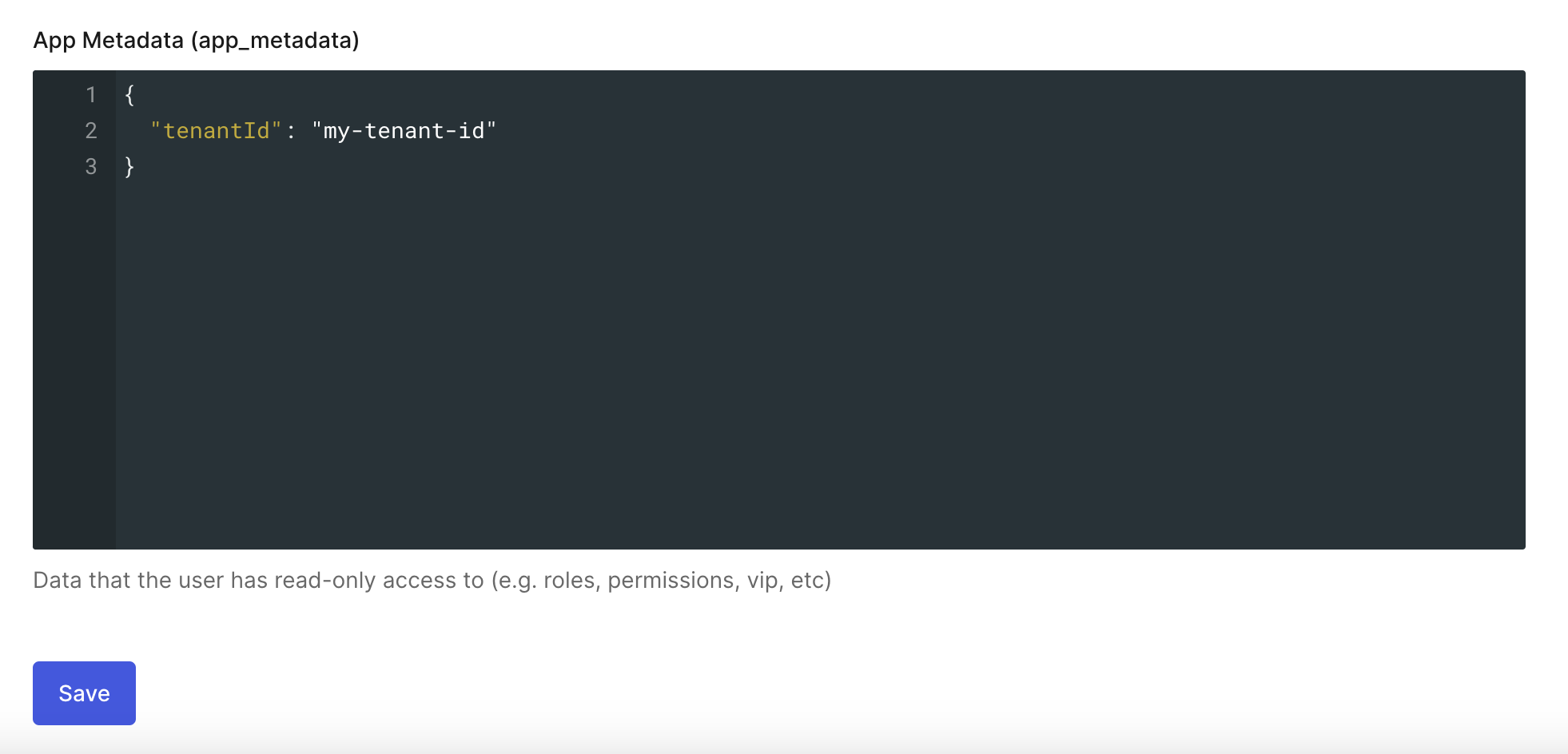Screen dimensions: 1568x754
Task: Click the empty gutter below the line numbers
Action: pos(74,359)
